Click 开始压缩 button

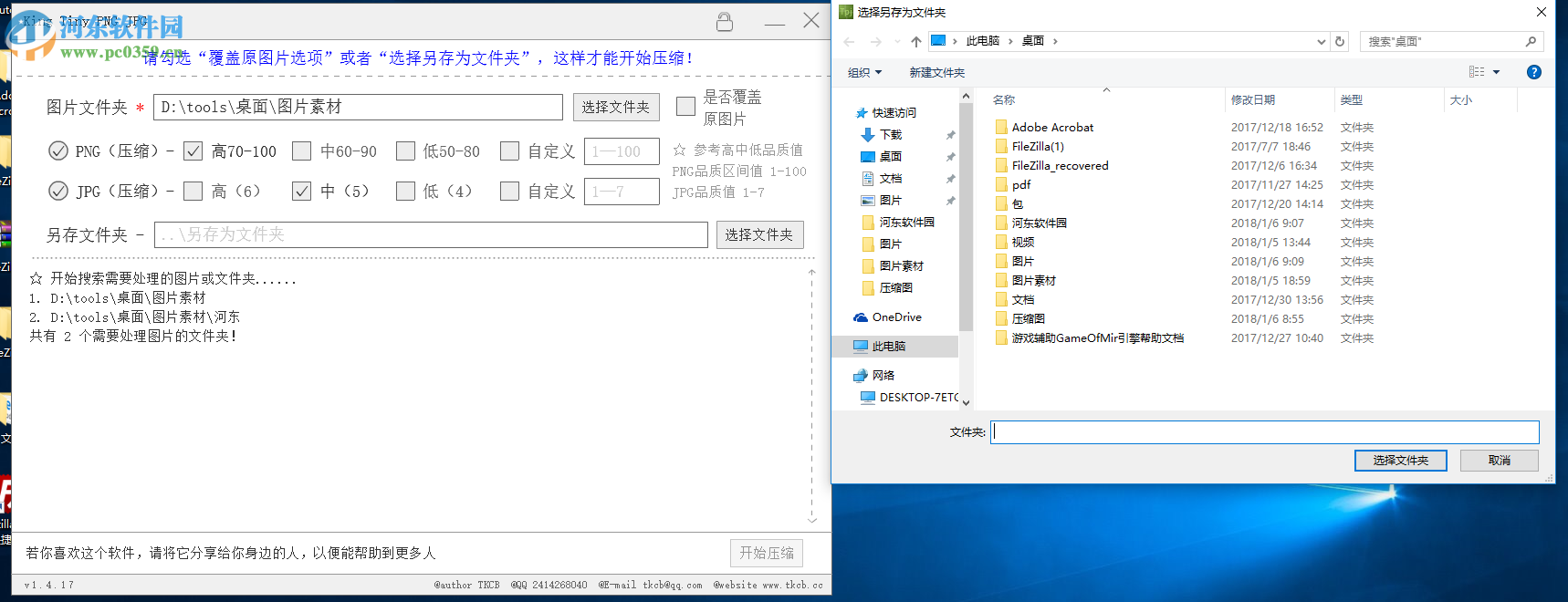tap(767, 553)
